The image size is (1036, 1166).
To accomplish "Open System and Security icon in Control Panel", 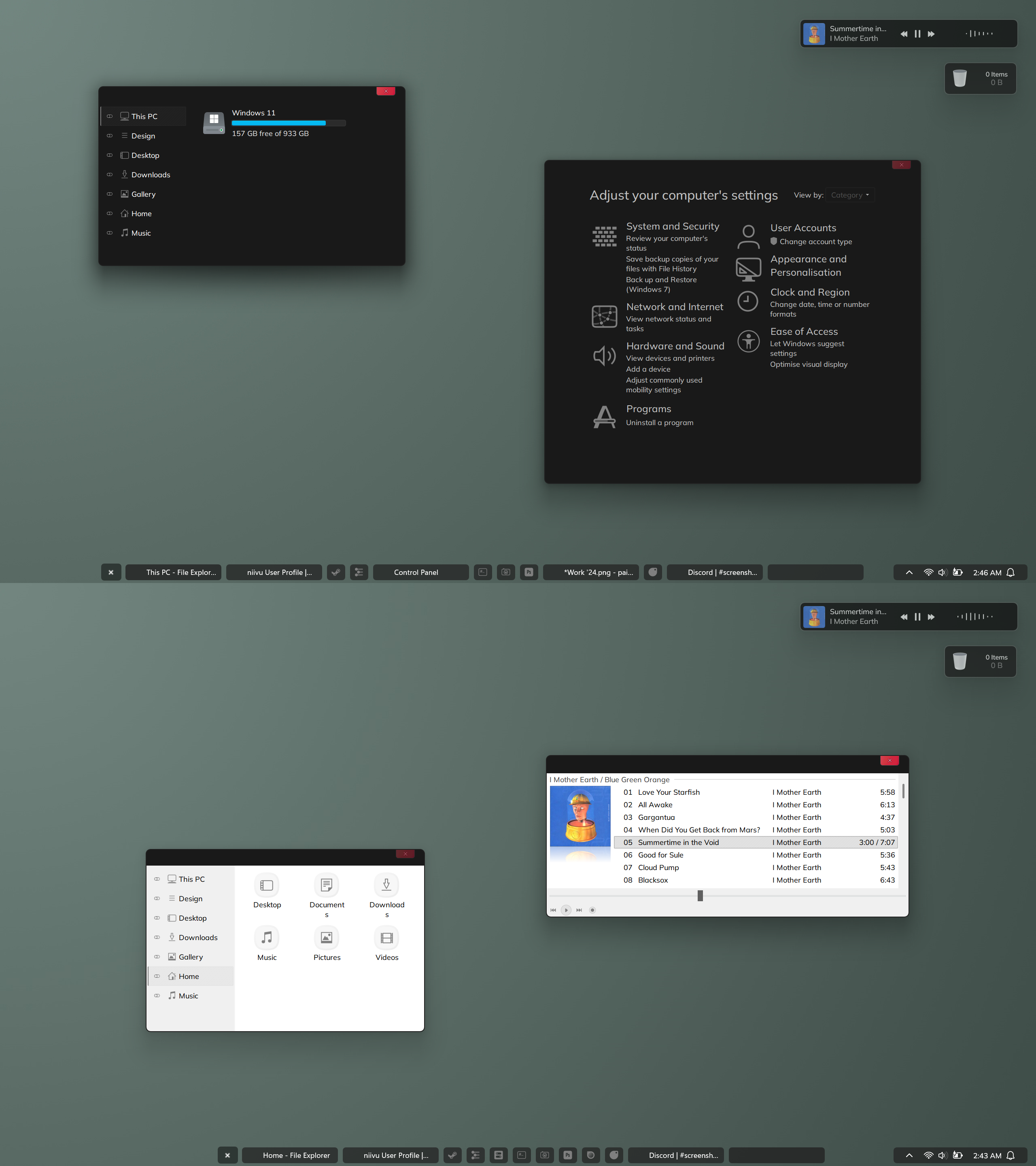I will point(604,236).
